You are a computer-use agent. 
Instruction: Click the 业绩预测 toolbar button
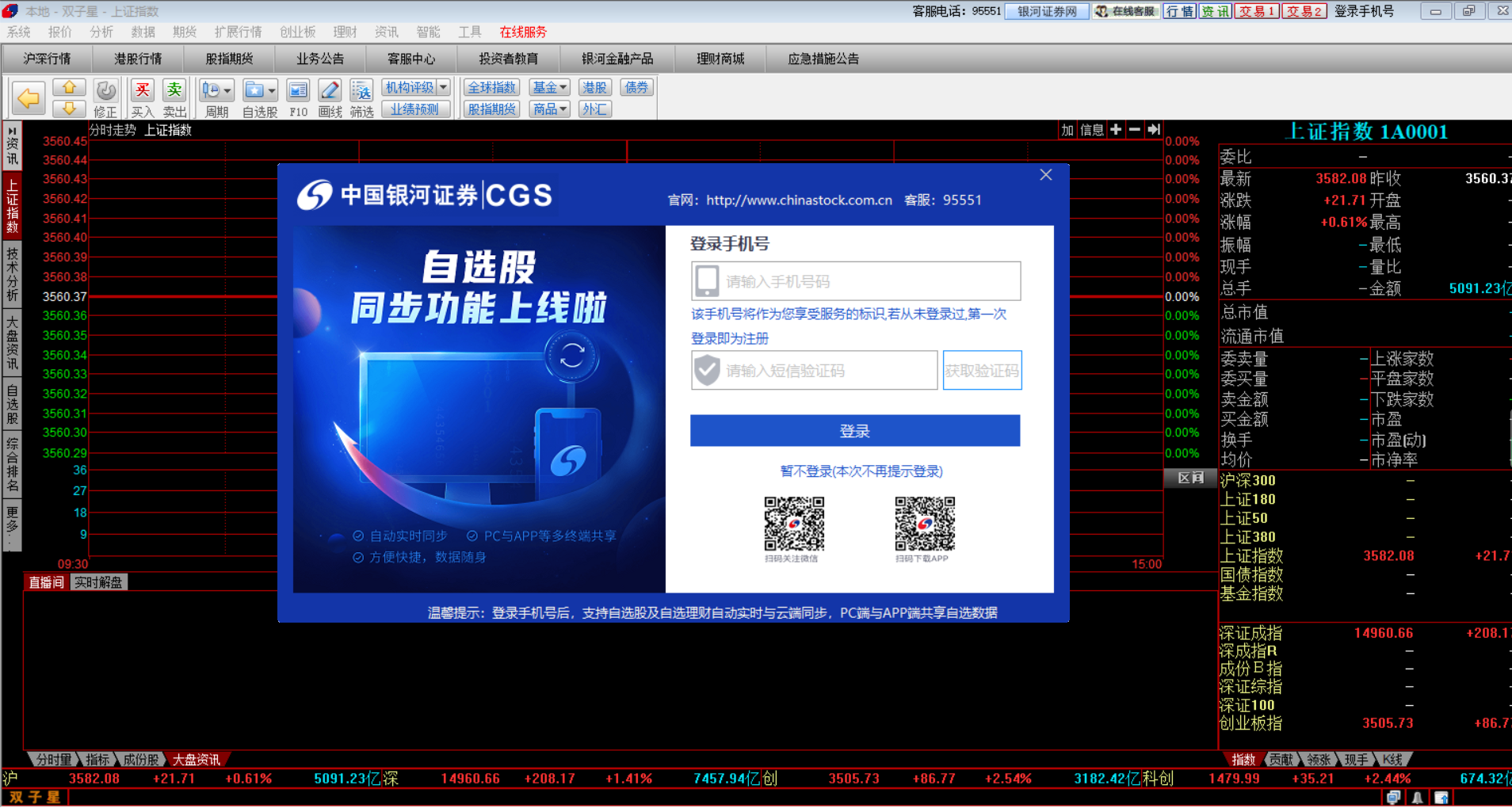click(415, 109)
